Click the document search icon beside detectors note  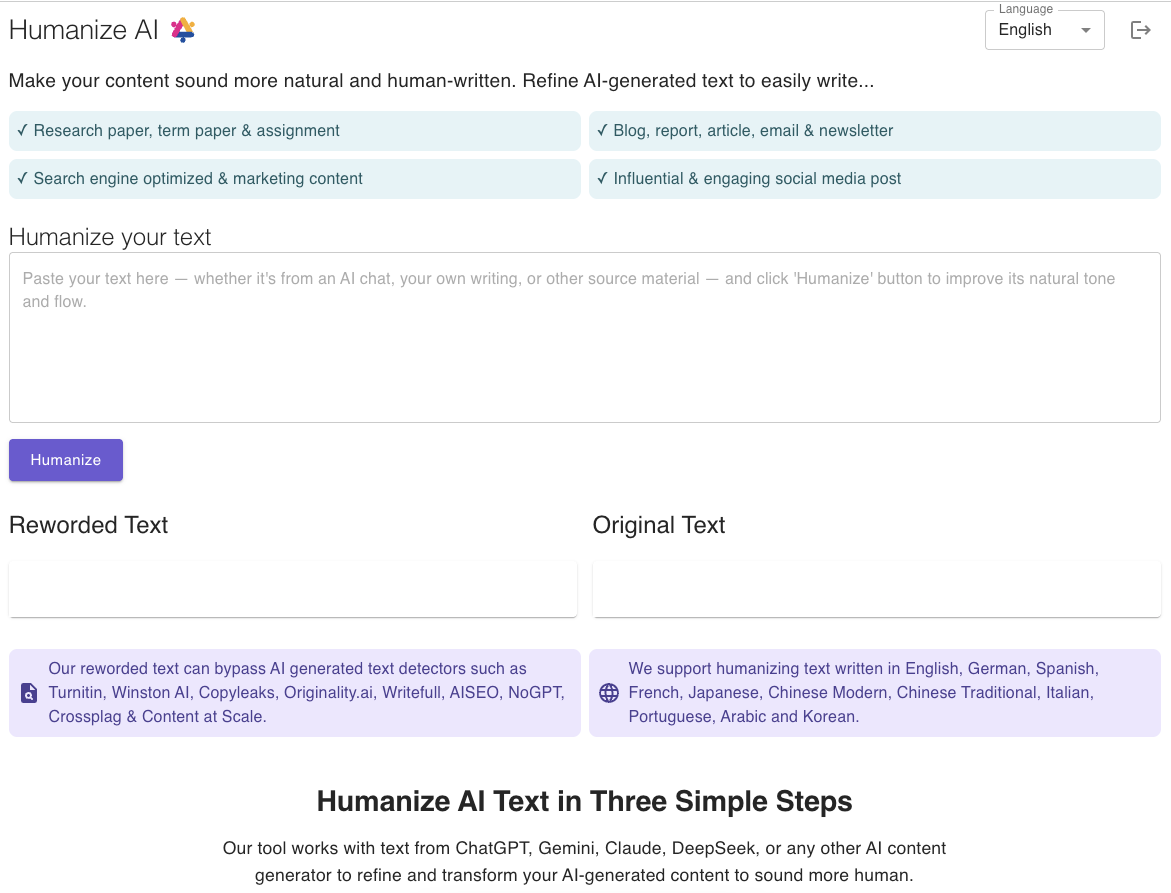[x=29, y=693]
